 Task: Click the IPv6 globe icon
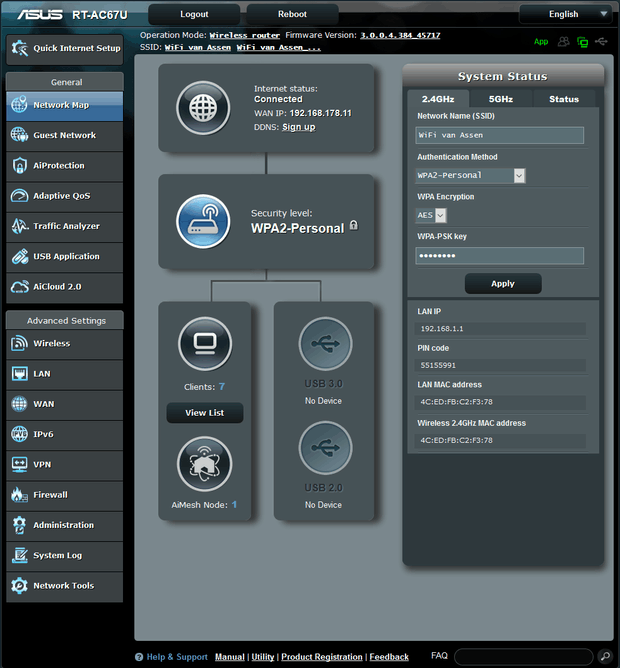point(19,434)
